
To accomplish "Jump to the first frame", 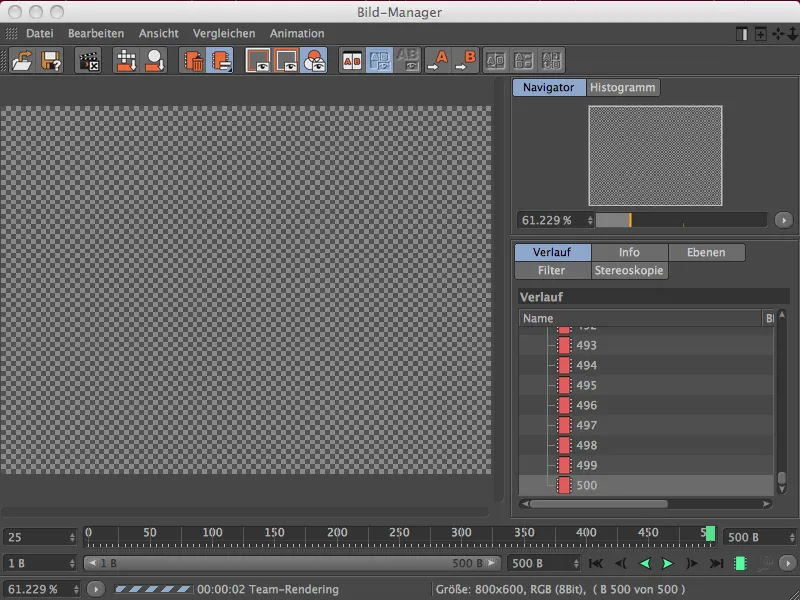I will [x=595, y=564].
